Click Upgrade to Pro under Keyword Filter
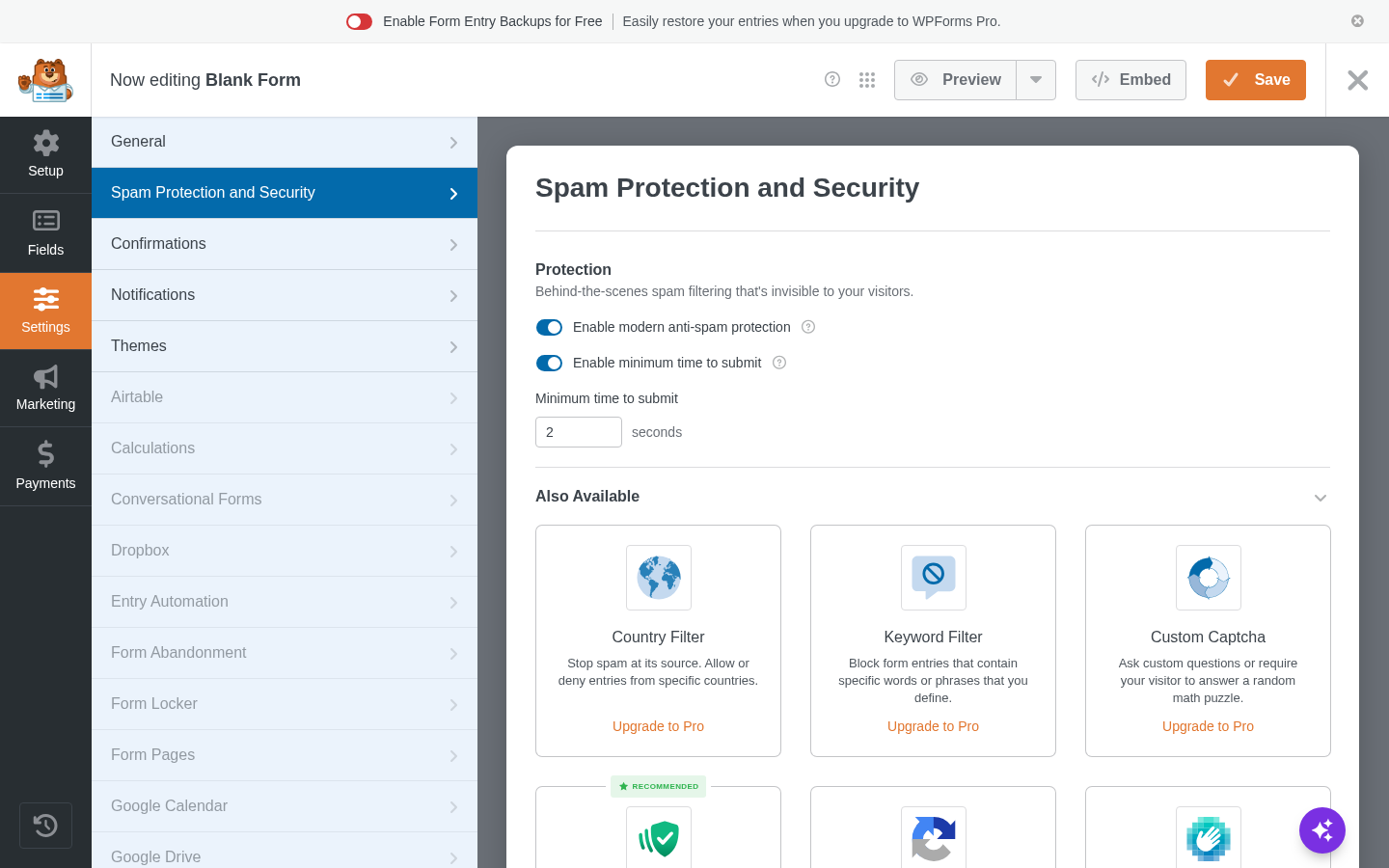Image resolution: width=1389 pixels, height=868 pixels. point(933,726)
